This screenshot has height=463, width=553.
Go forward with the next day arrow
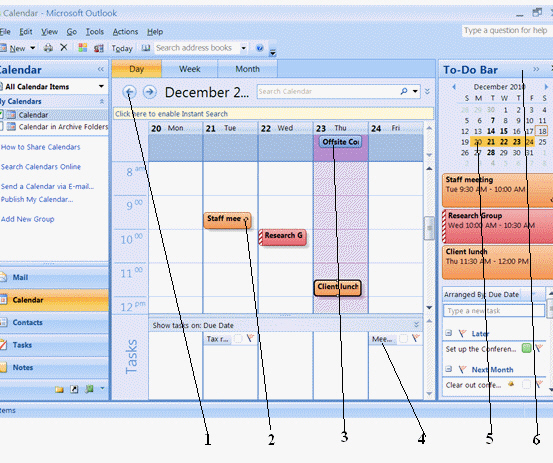[150, 92]
